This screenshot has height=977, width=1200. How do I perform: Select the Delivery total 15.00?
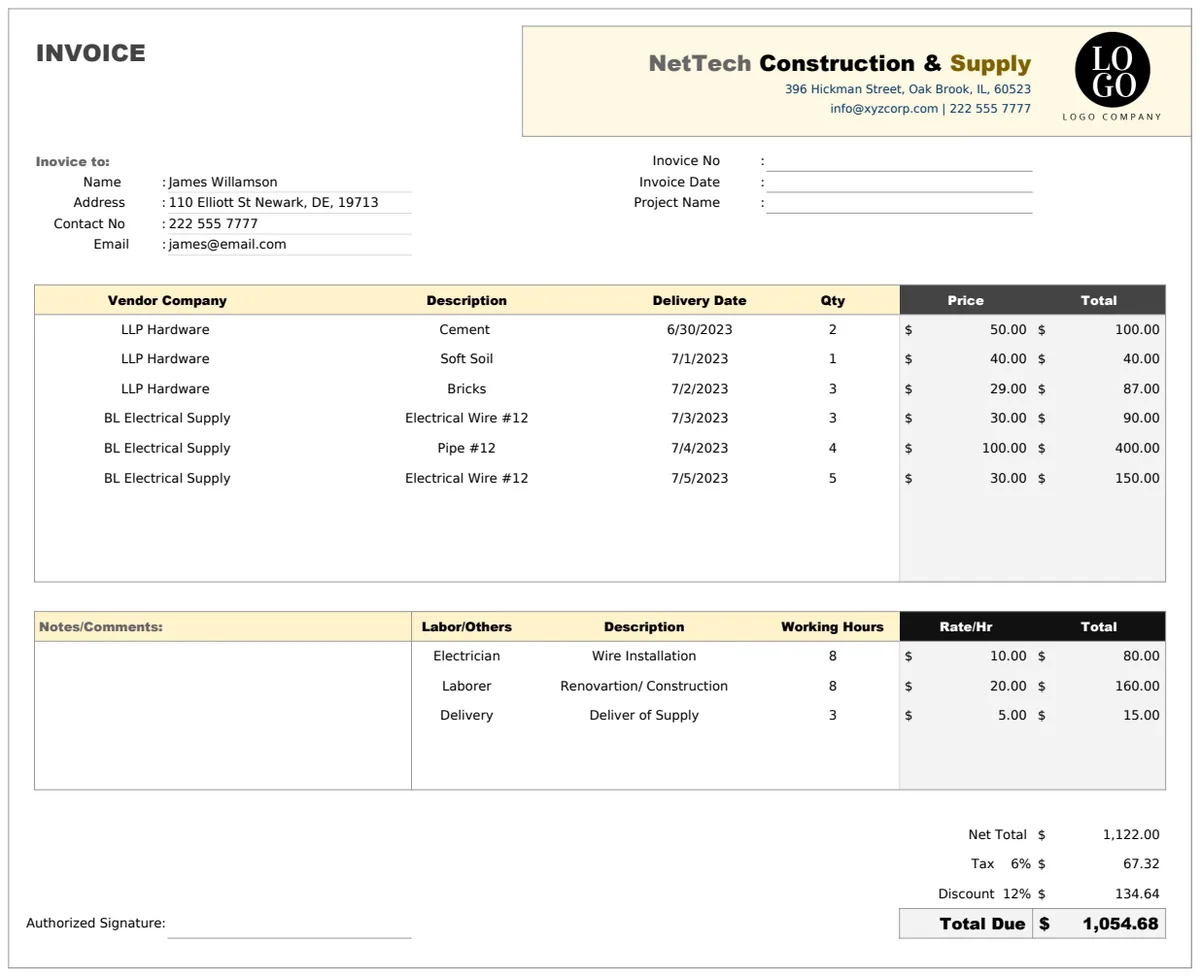point(1141,715)
